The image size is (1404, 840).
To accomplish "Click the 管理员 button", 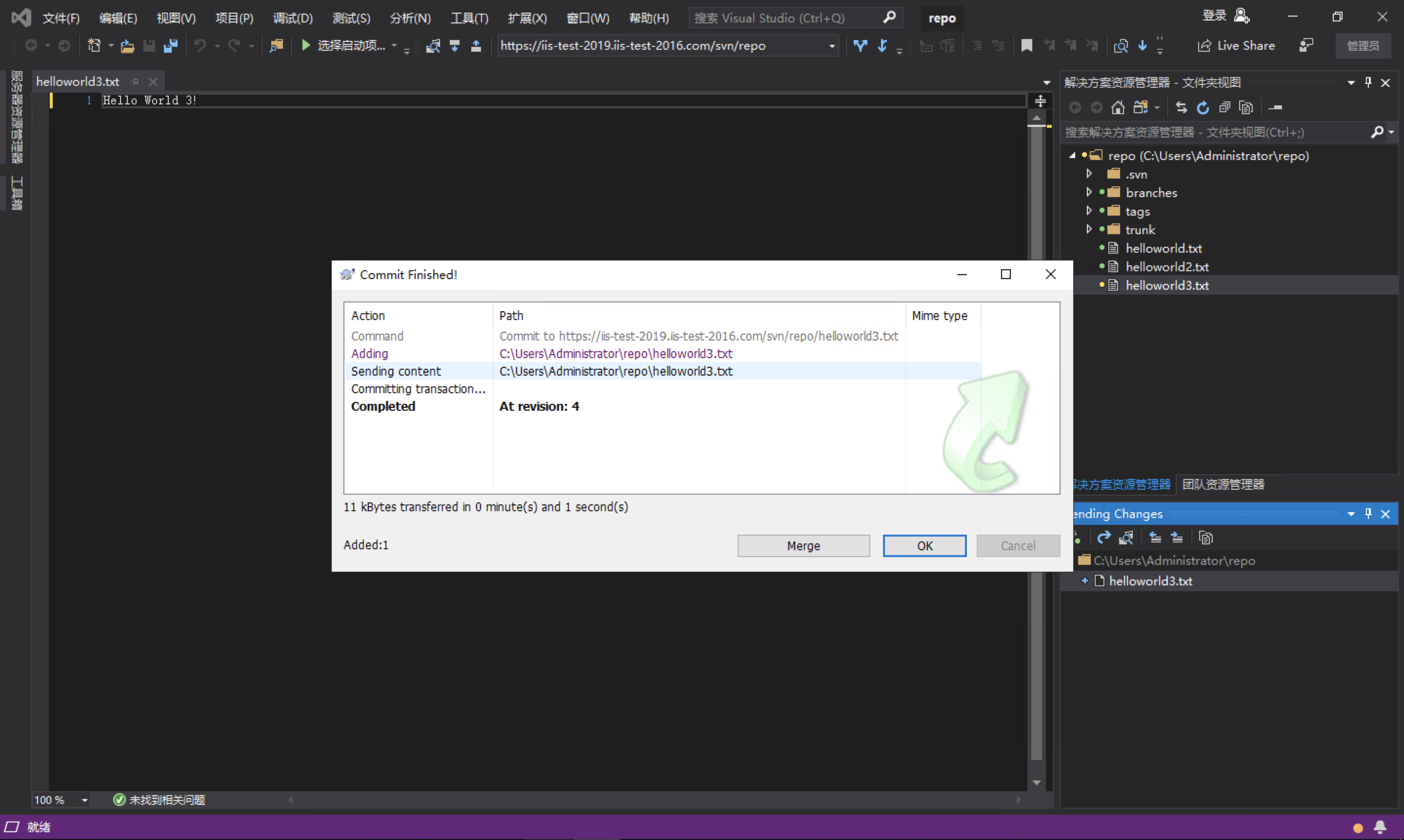I will coord(1363,46).
